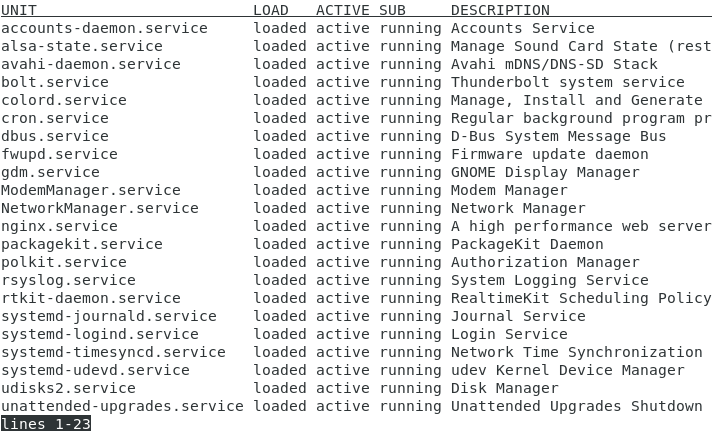Click "active" state for polkit.service
The width and height of the screenshot is (720, 431).
pos(343,262)
